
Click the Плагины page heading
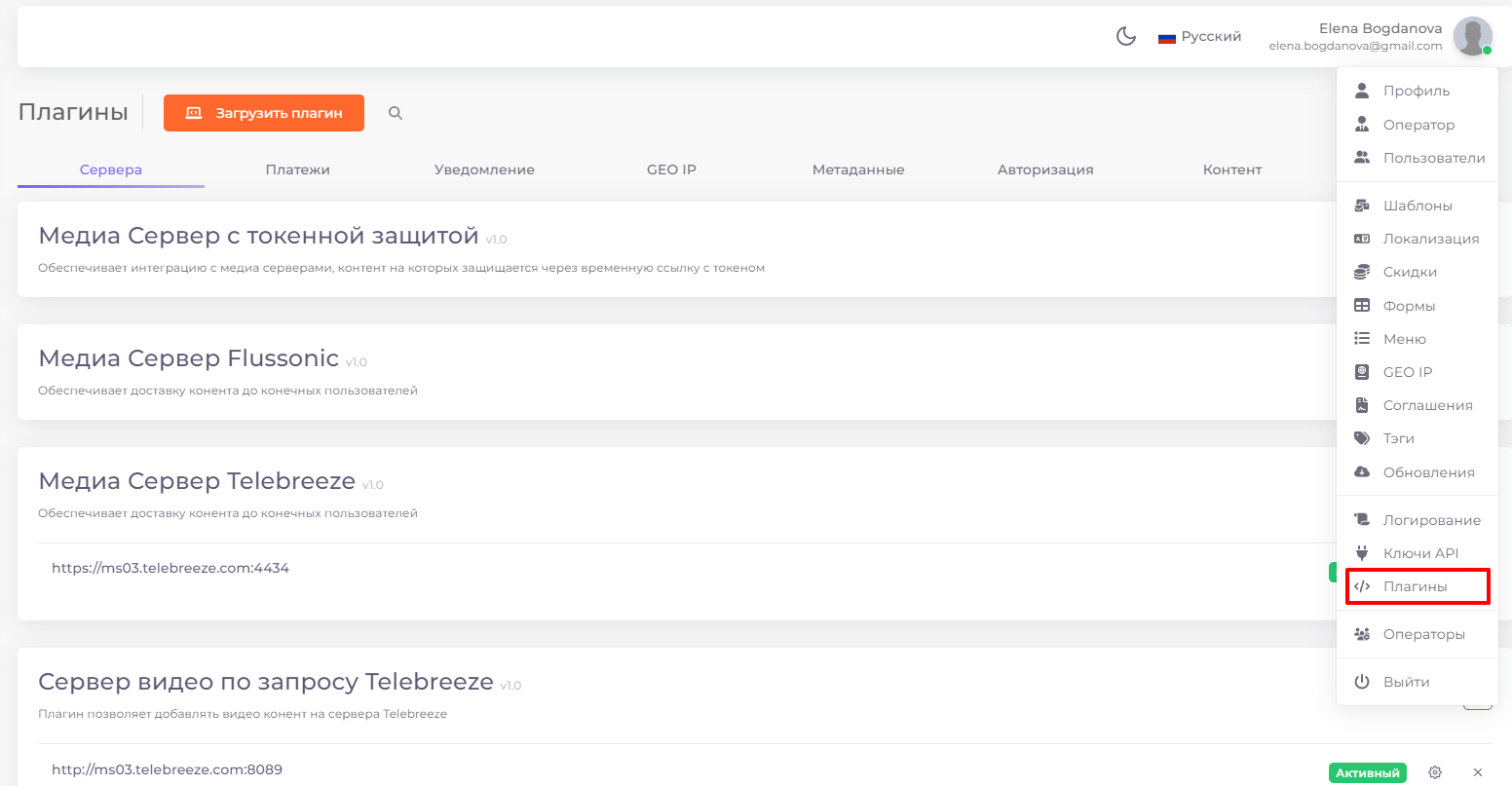pyautogui.click(x=73, y=112)
